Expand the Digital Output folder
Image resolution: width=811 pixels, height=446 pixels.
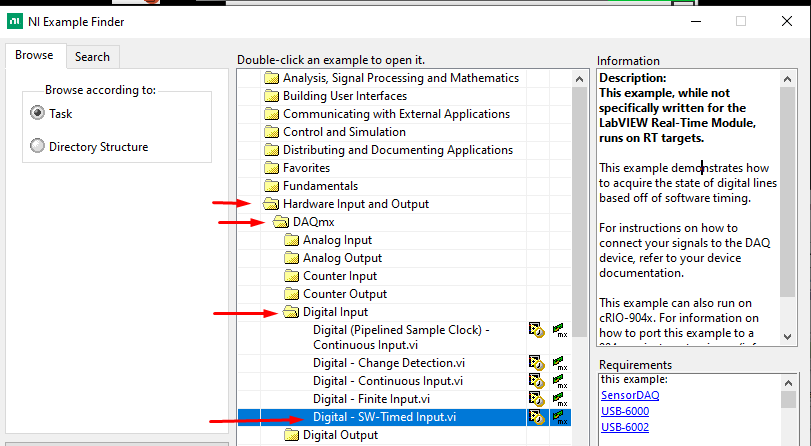[291, 435]
